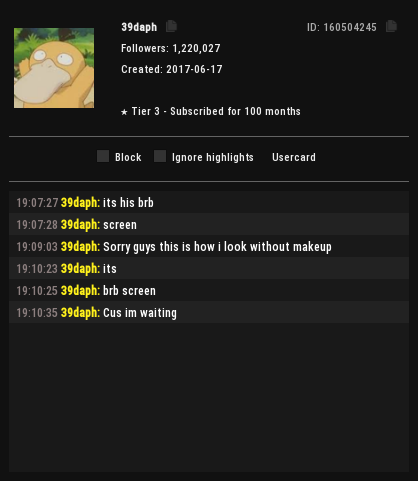Click the ID: 160504245 text
Screen dimensions: 418x481
point(342,27)
